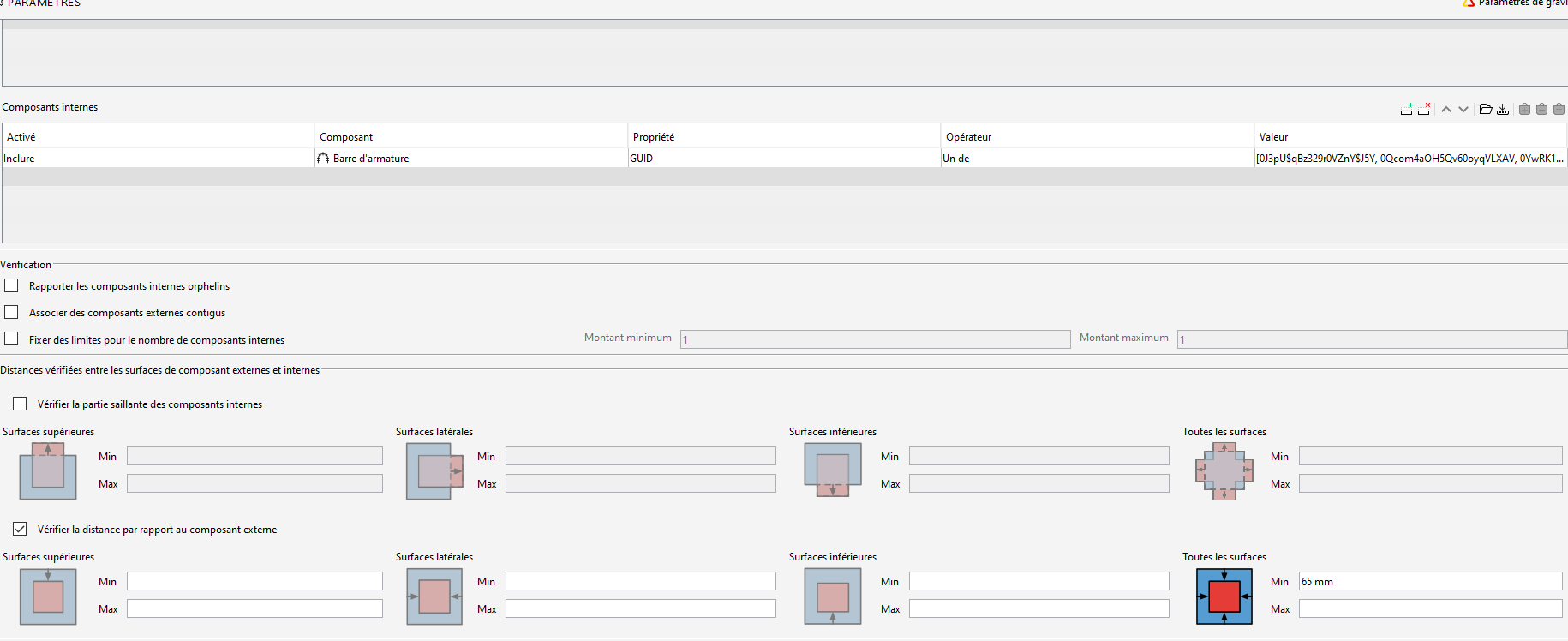Click the 65 mm Min field for all surfaces

pos(1430,581)
